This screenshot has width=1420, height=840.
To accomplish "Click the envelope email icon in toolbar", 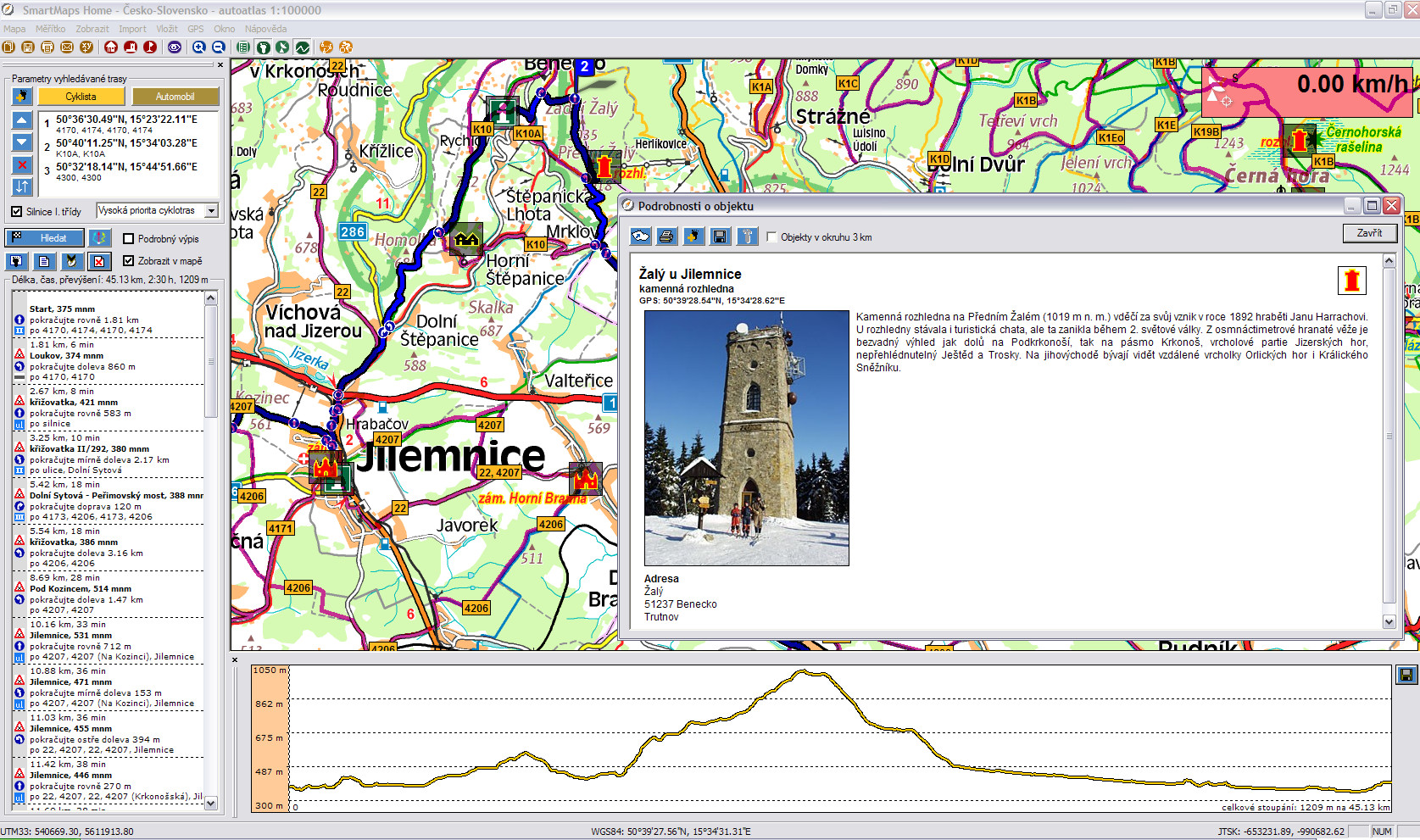I will tap(67, 47).
